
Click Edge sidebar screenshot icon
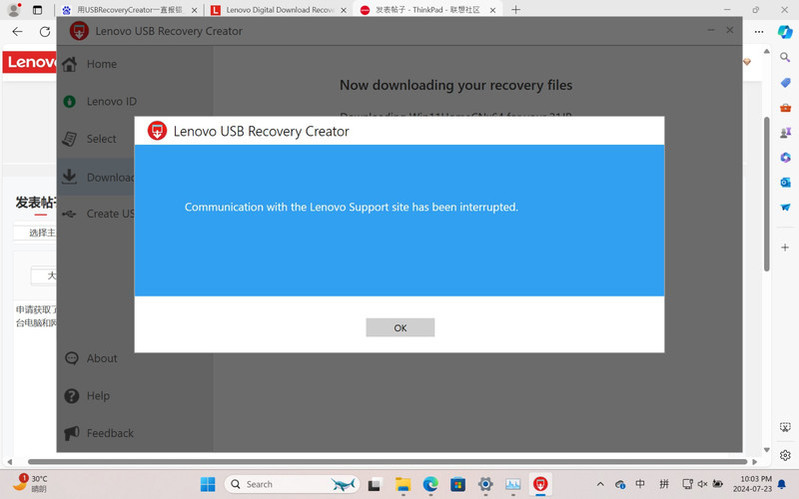click(x=785, y=427)
